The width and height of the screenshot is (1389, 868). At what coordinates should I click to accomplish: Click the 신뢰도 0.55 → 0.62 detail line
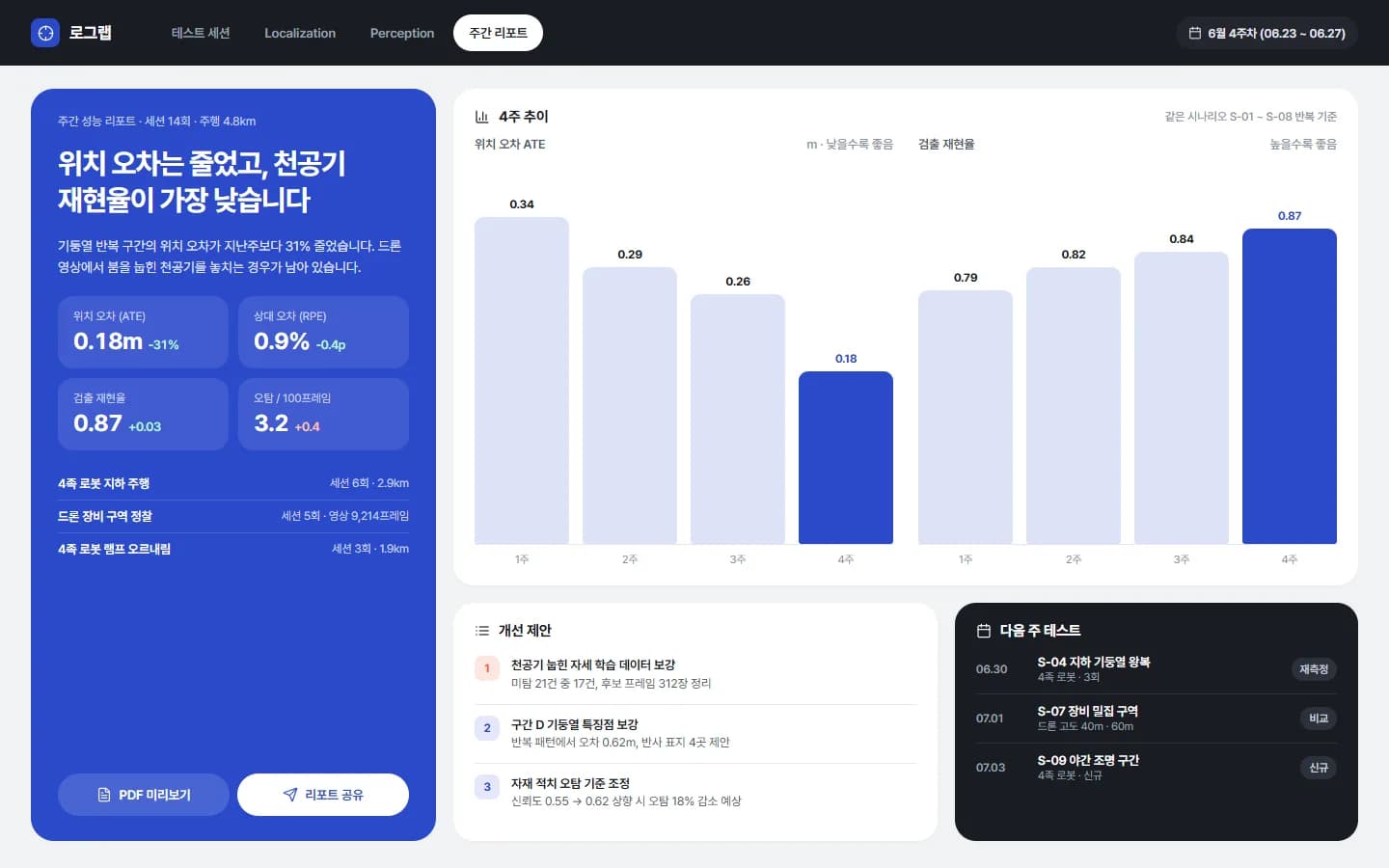(x=626, y=801)
